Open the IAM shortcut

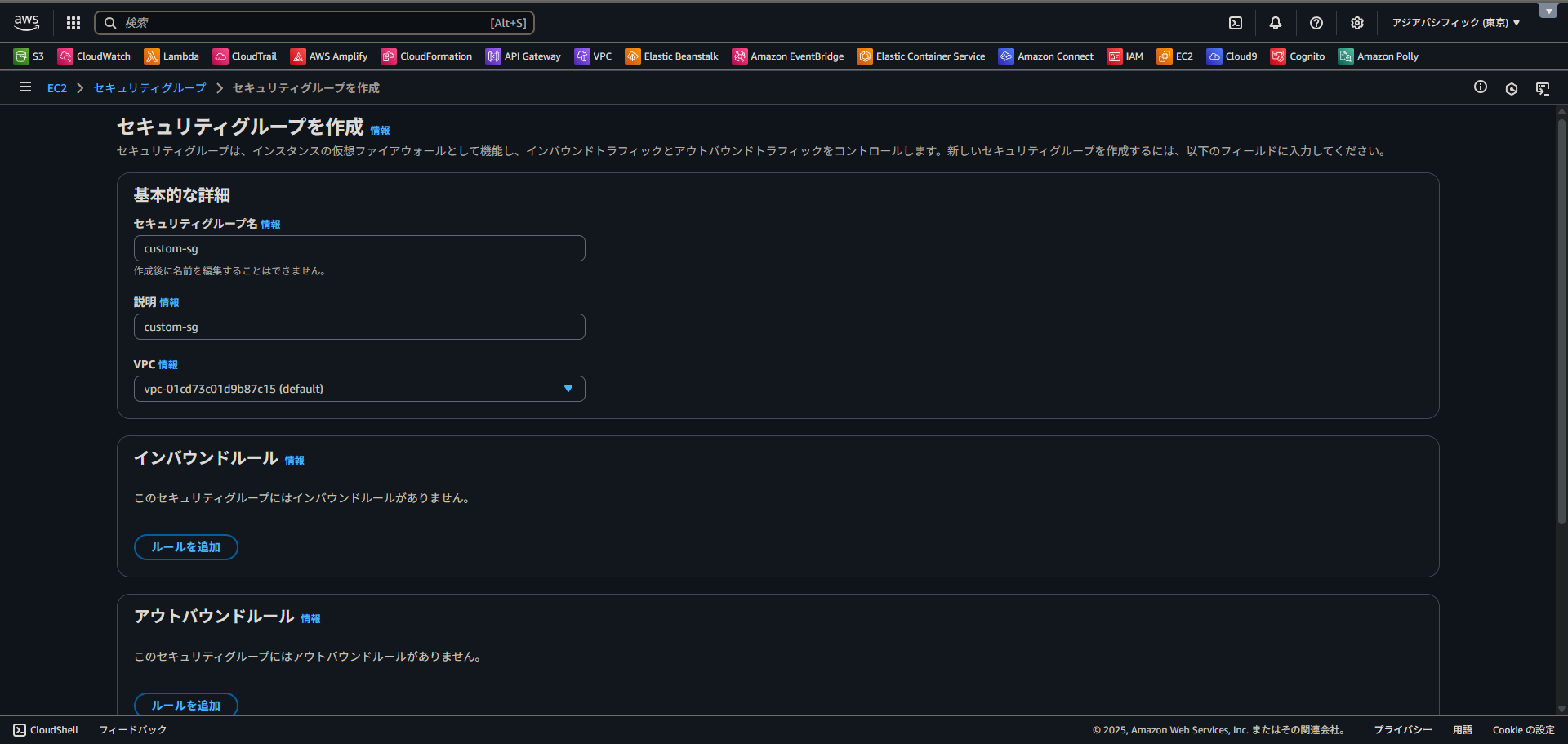coord(1125,56)
